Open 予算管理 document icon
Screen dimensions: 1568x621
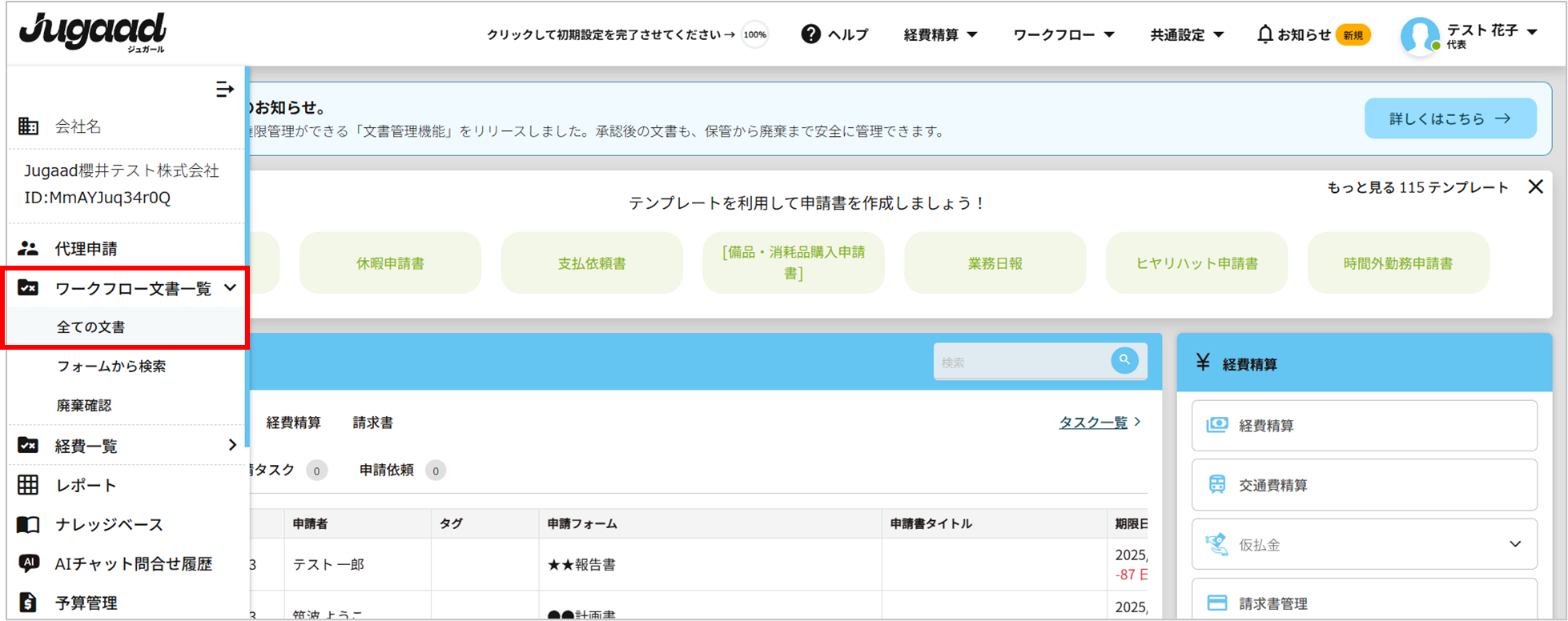point(28,603)
